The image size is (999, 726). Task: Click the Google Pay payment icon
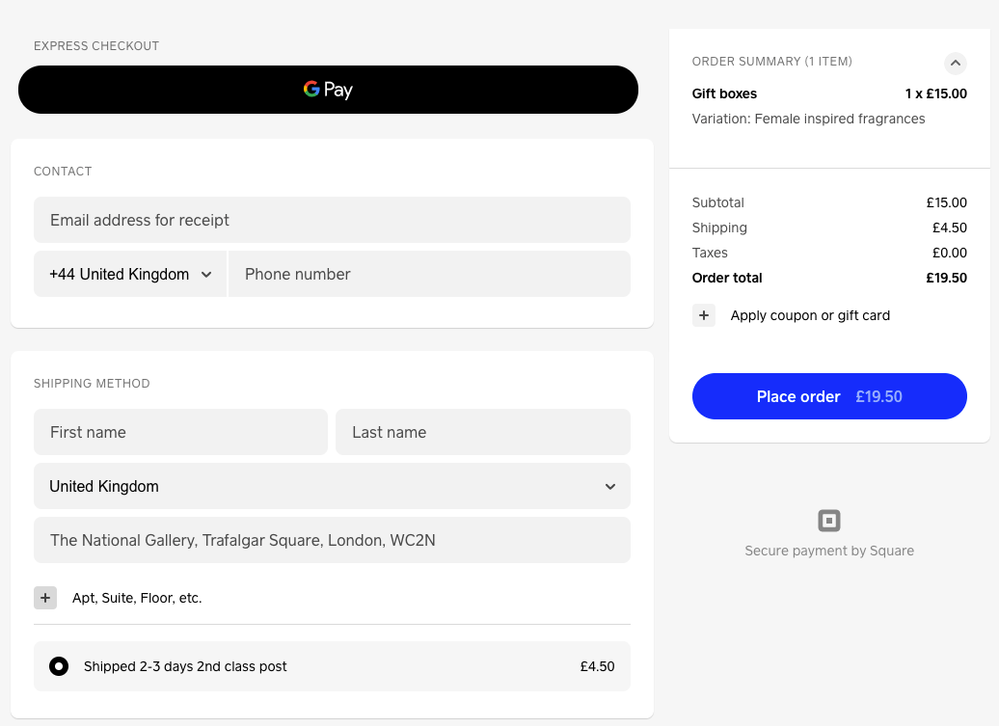coord(310,89)
